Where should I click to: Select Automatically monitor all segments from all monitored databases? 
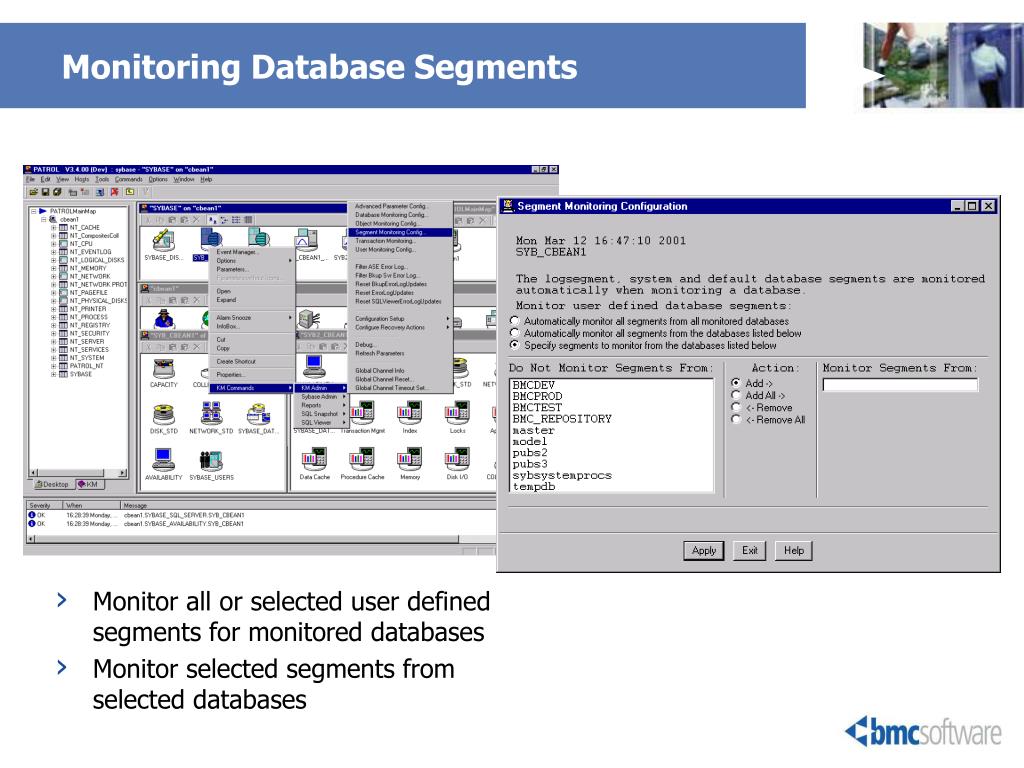tap(515, 321)
